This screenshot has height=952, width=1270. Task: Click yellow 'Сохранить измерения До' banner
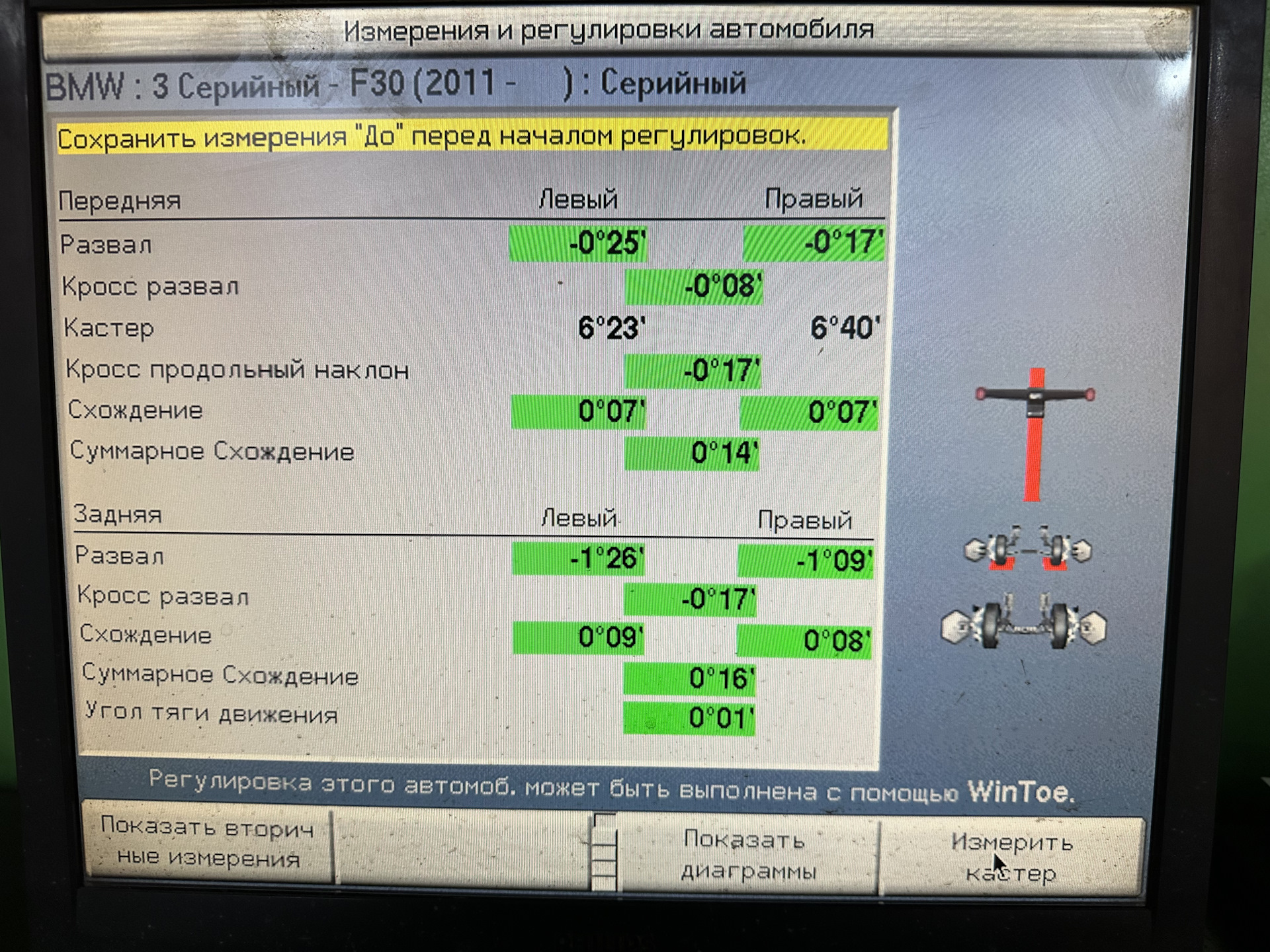click(x=471, y=137)
